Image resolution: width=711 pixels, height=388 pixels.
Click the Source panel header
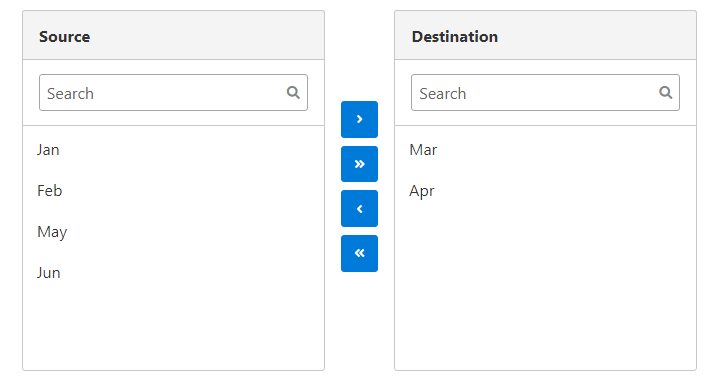click(173, 35)
